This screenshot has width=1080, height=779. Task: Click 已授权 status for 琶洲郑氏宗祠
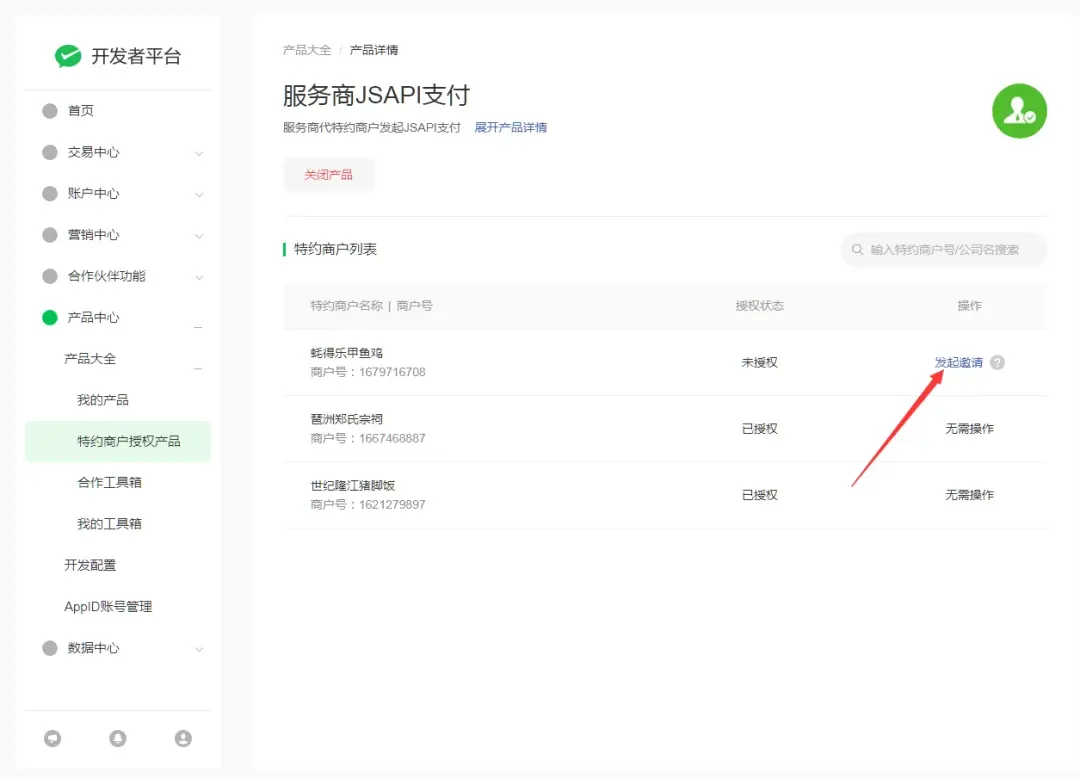pos(760,428)
